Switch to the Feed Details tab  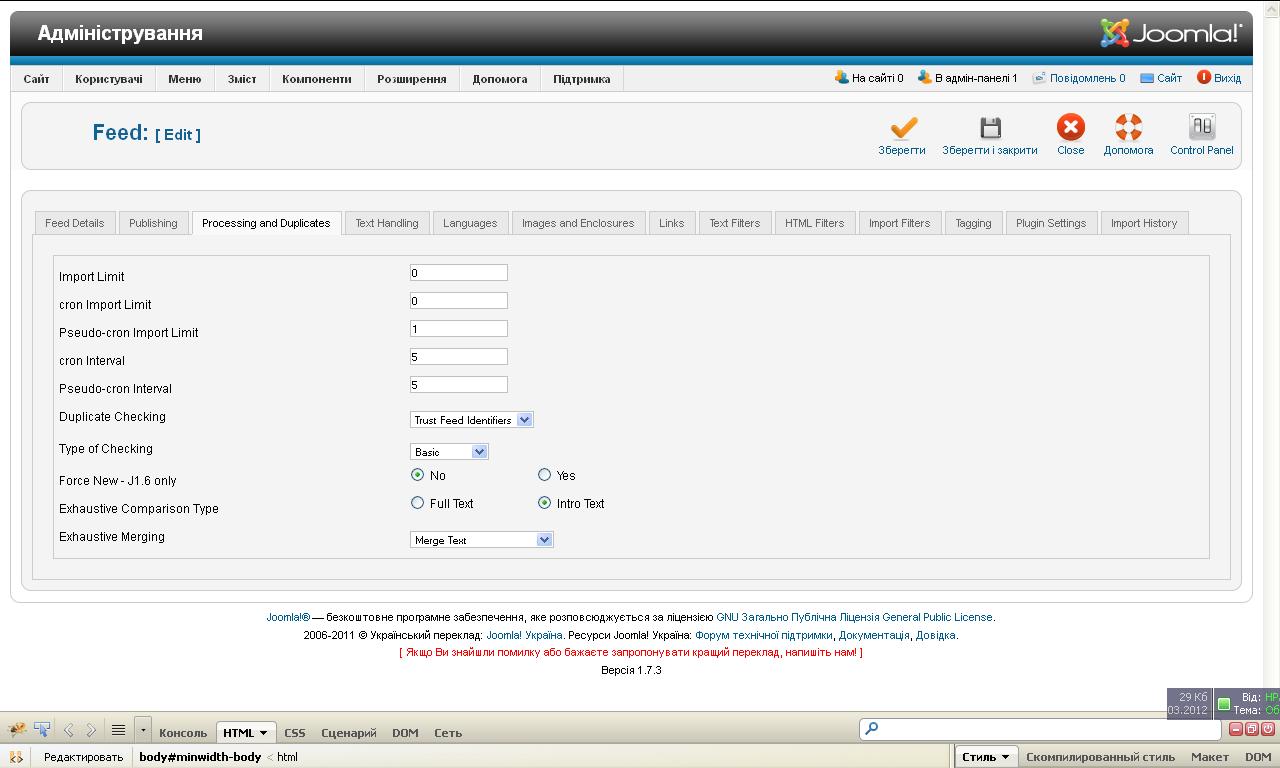point(75,223)
